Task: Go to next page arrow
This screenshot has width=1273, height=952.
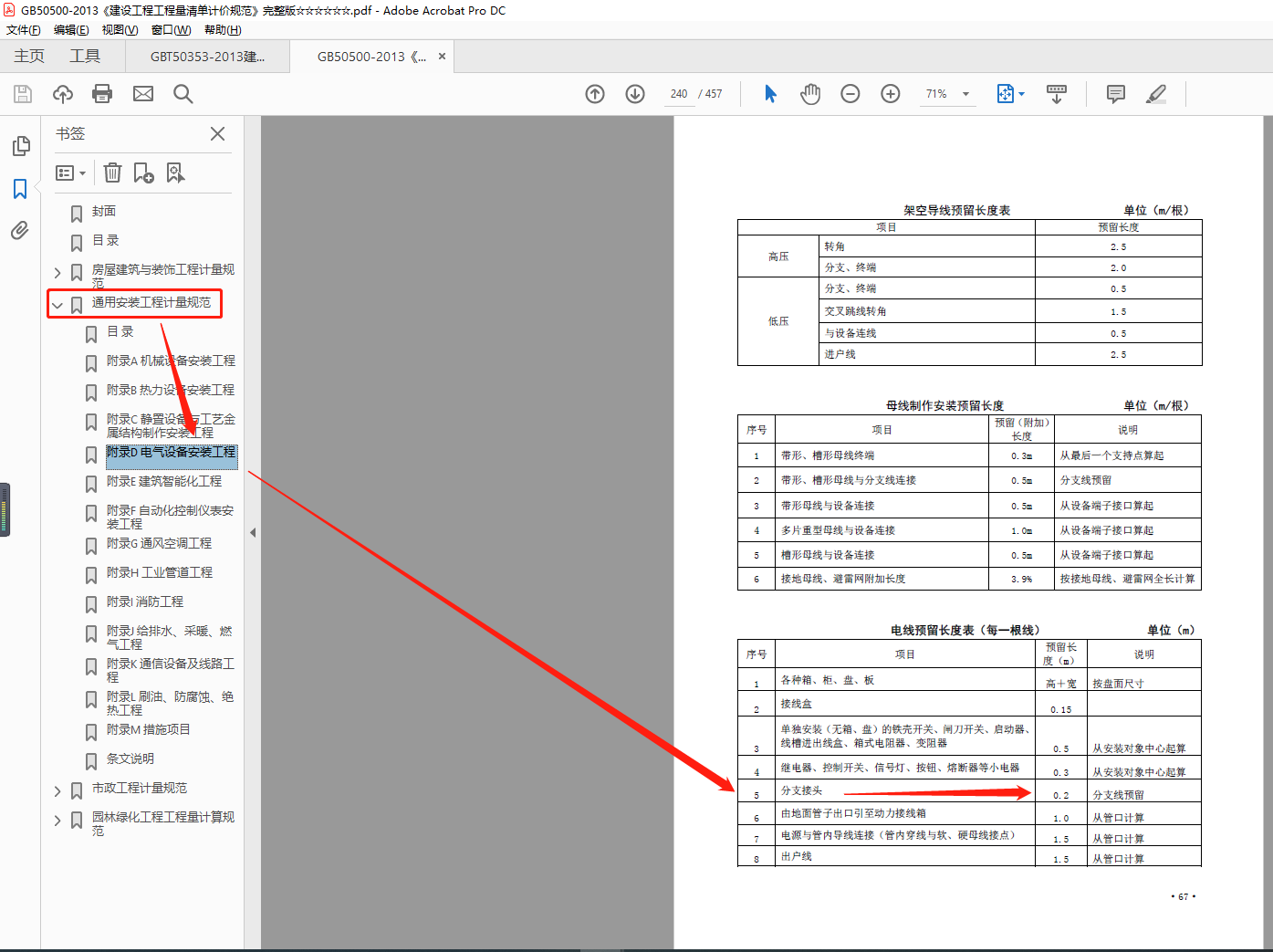Action: 635,94
